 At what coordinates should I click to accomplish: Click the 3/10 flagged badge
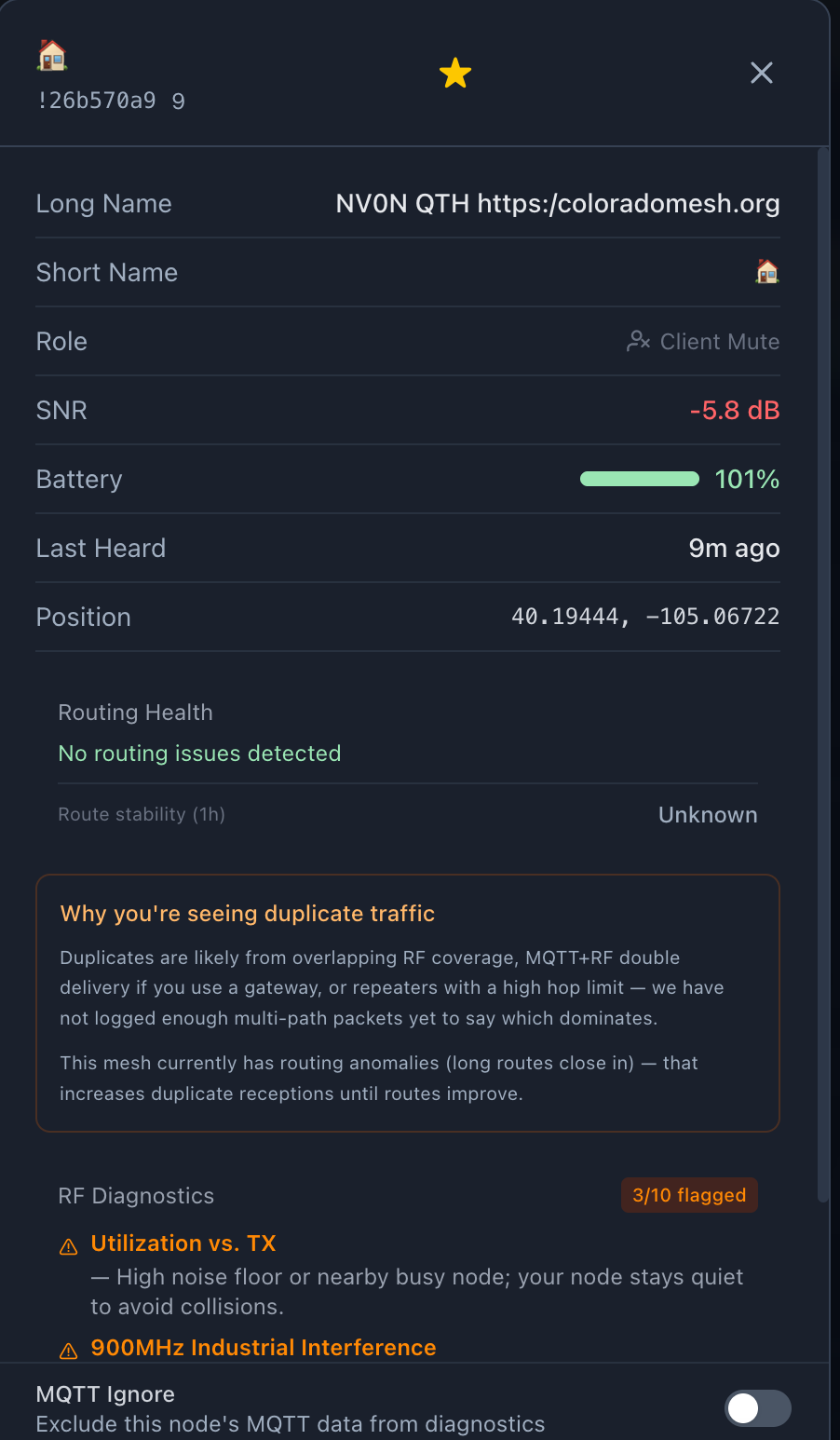[x=689, y=1195]
